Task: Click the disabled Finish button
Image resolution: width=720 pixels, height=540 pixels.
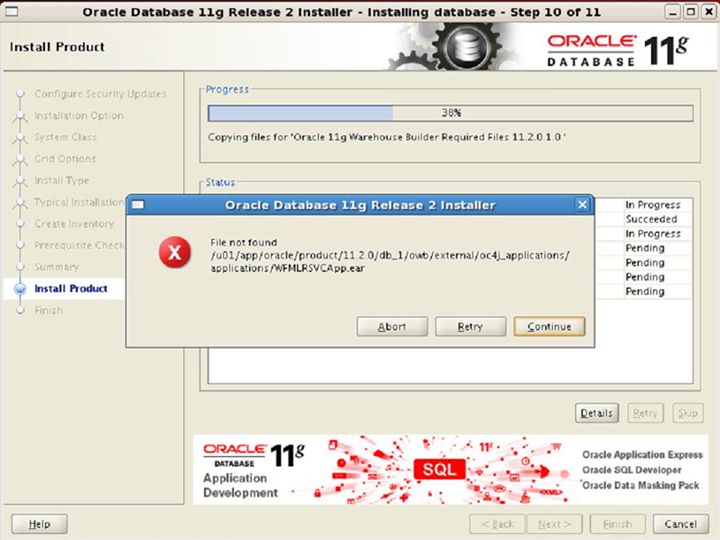Action: 618,524
